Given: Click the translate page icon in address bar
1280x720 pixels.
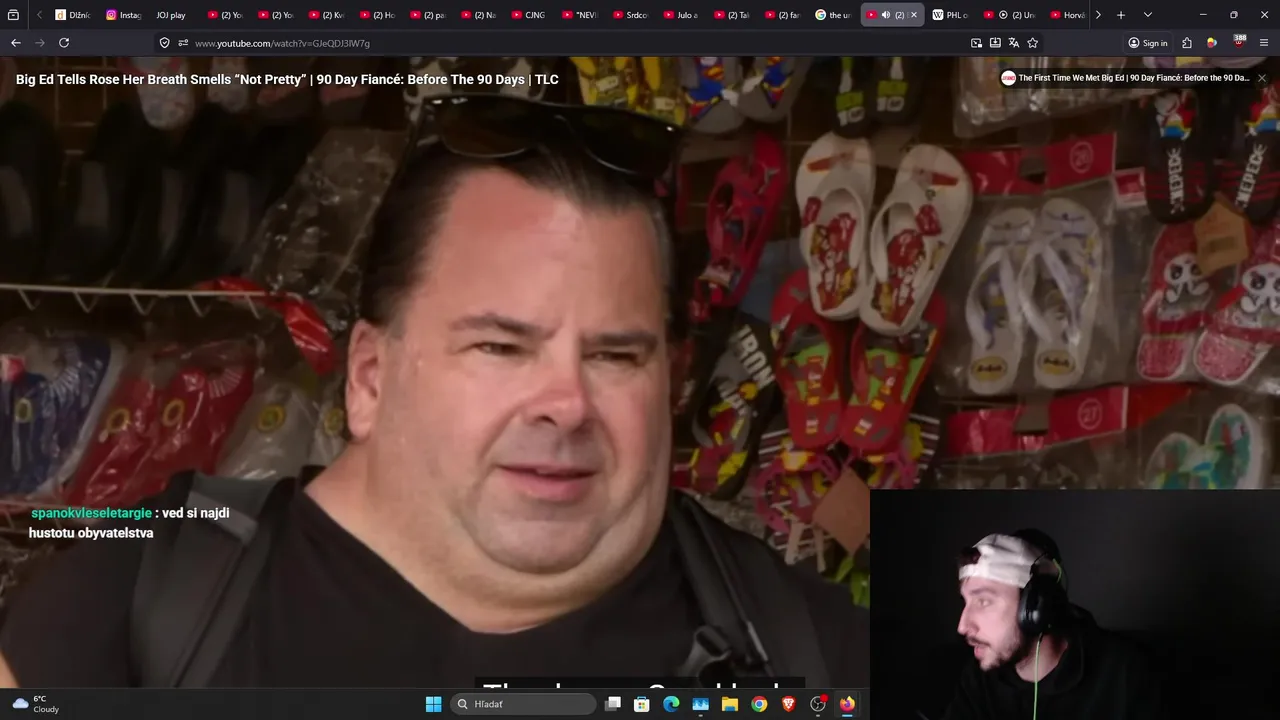Looking at the screenshot, I should [x=1014, y=43].
